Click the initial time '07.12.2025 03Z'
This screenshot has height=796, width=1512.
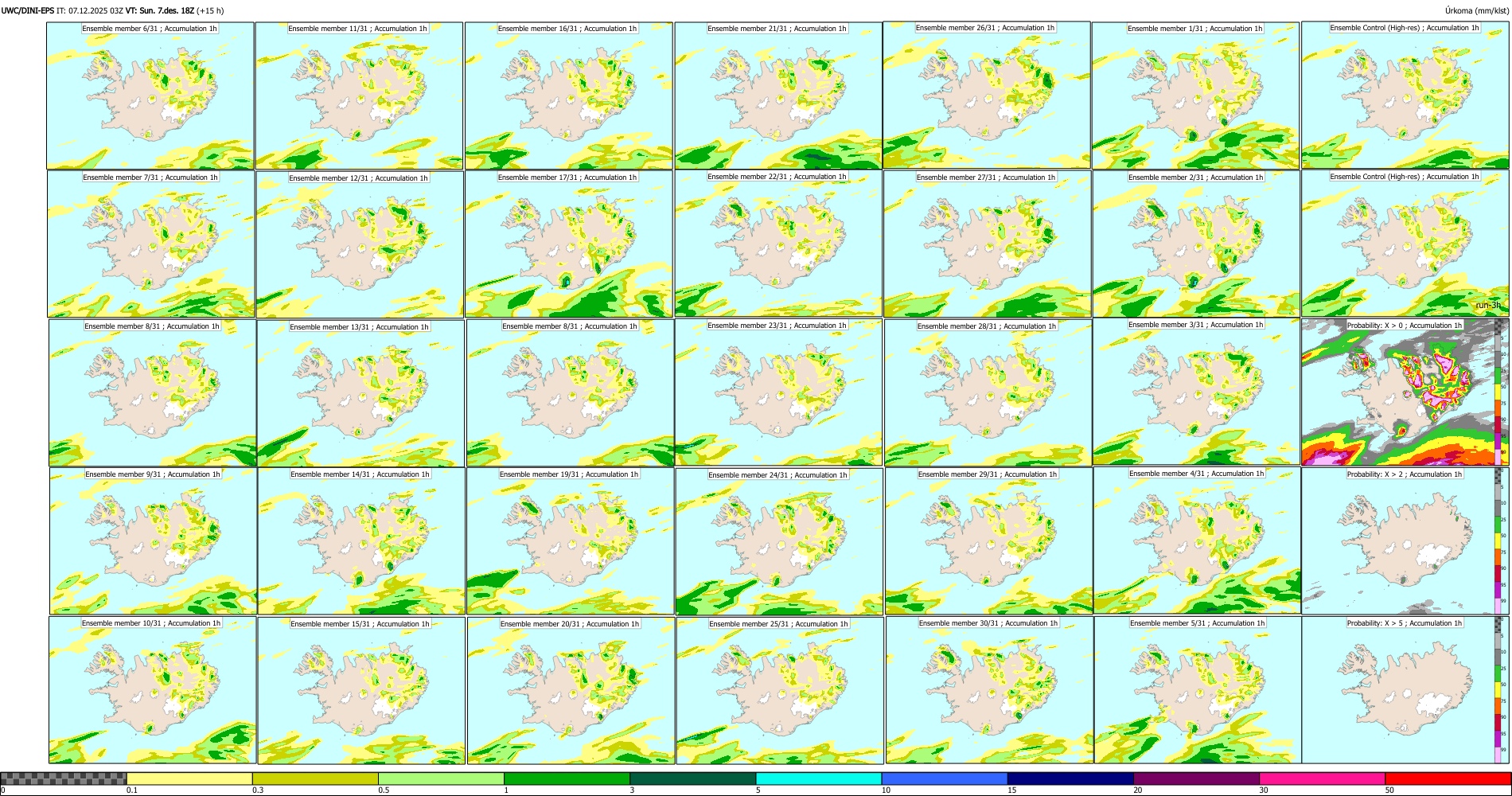point(95,11)
